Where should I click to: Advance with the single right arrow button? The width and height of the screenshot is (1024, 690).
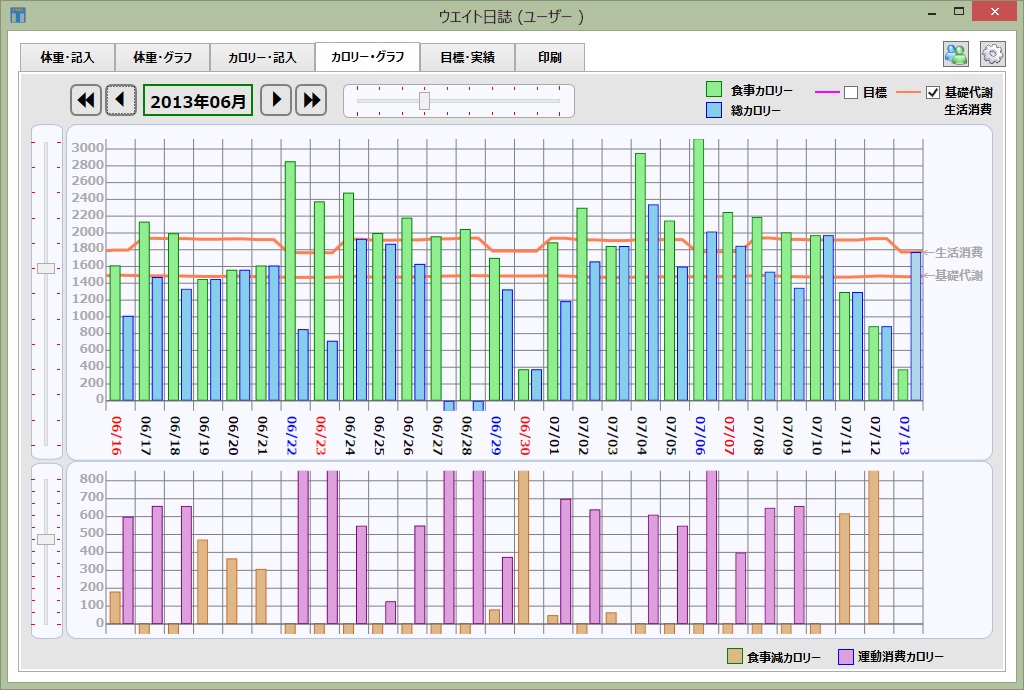click(276, 101)
